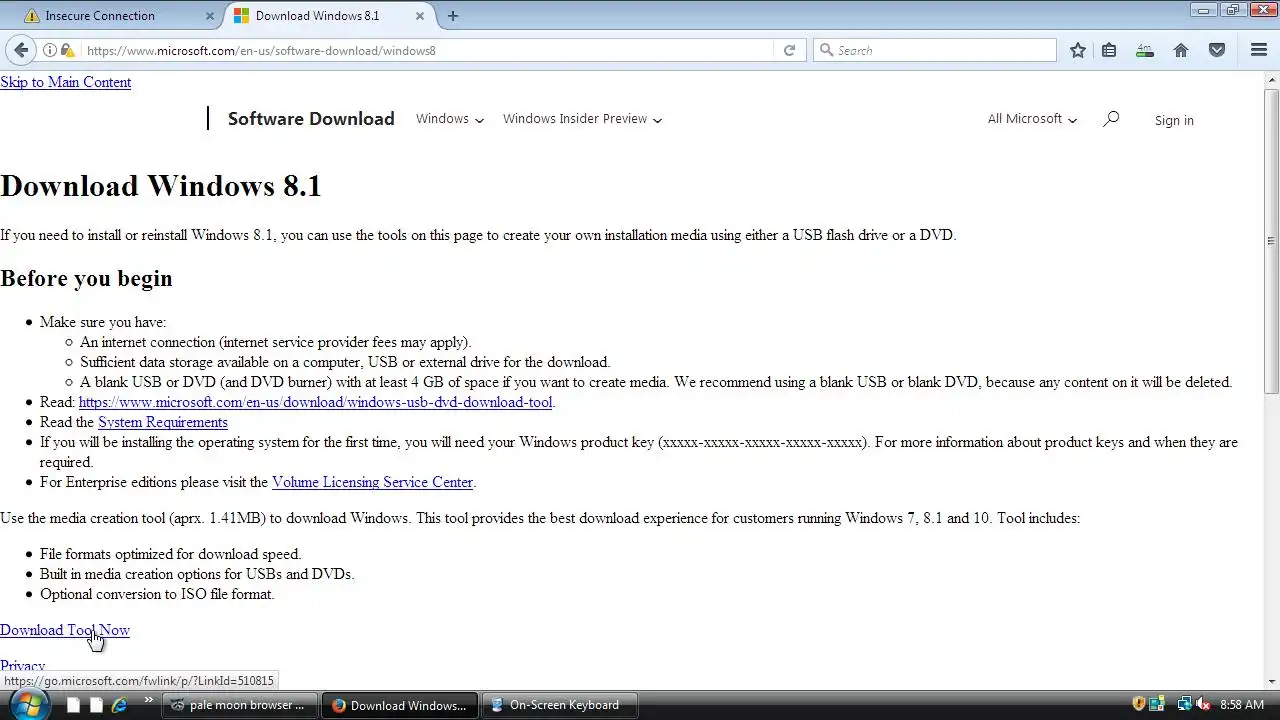The width and height of the screenshot is (1280, 720).
Task: Open site information (i) icon in address bar
Action: click(x=50, y=50)
